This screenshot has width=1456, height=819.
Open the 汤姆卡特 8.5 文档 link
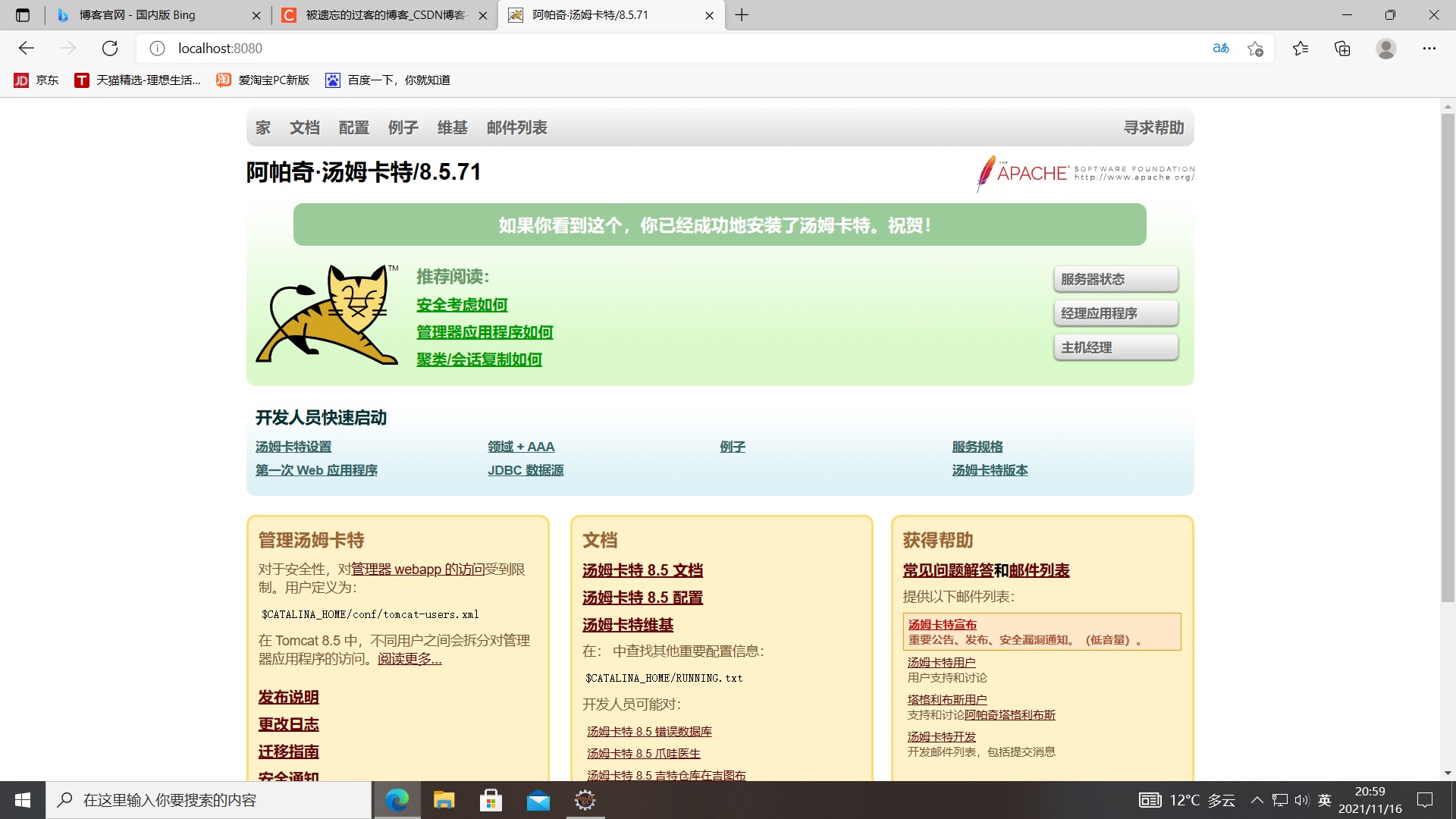pyautogui.click(x=643, y=571)
